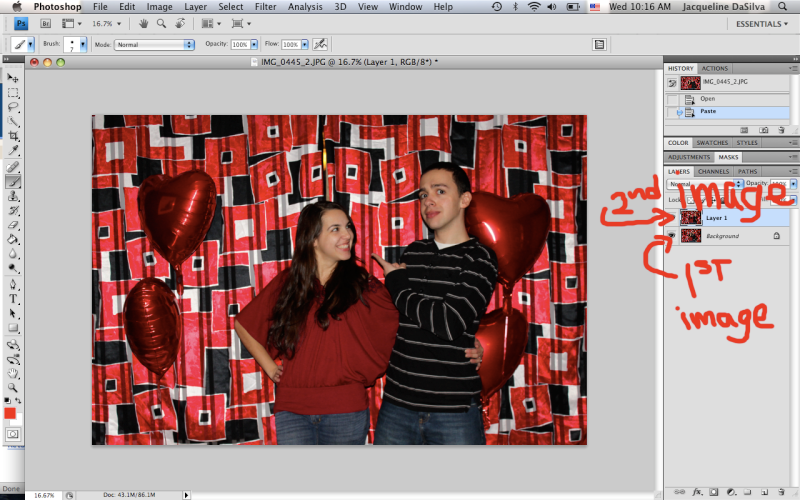Image resolution: width=800 pixels, height=500 pixels.
Task: Select the Paste history state
Action: tap(728, 112)
